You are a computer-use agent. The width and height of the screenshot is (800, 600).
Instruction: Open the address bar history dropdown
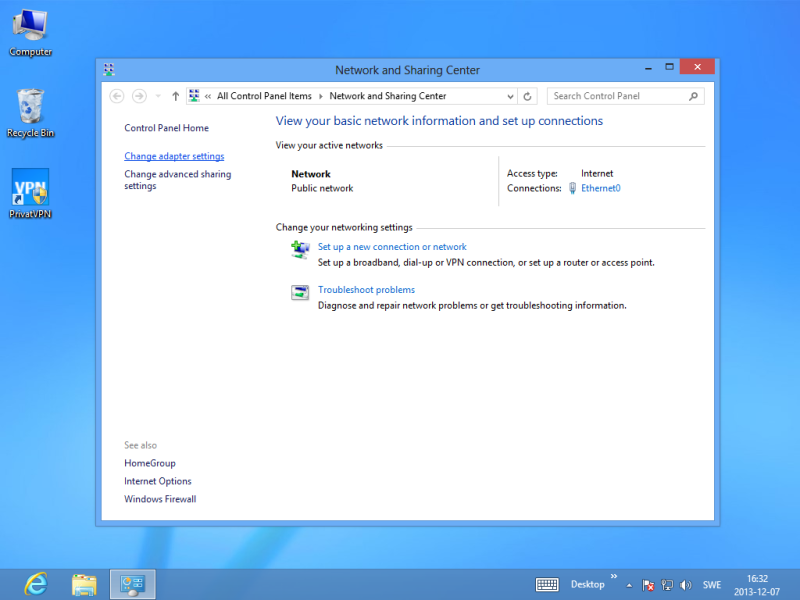coord(510,96)
